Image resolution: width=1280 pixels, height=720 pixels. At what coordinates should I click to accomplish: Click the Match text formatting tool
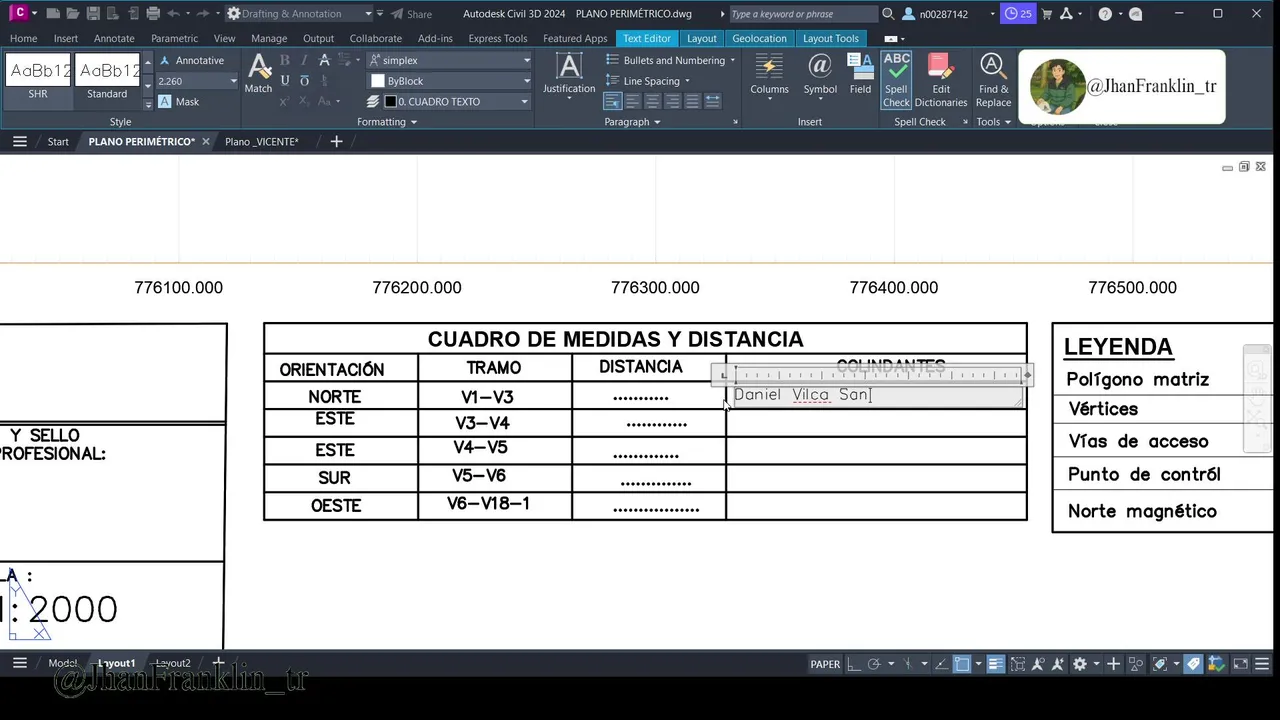258,74
